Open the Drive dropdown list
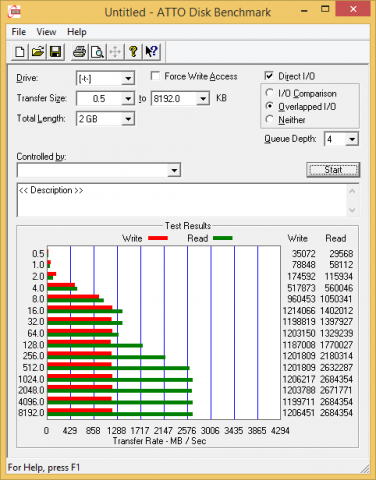 pyautogui.click(x=128, y=79)
